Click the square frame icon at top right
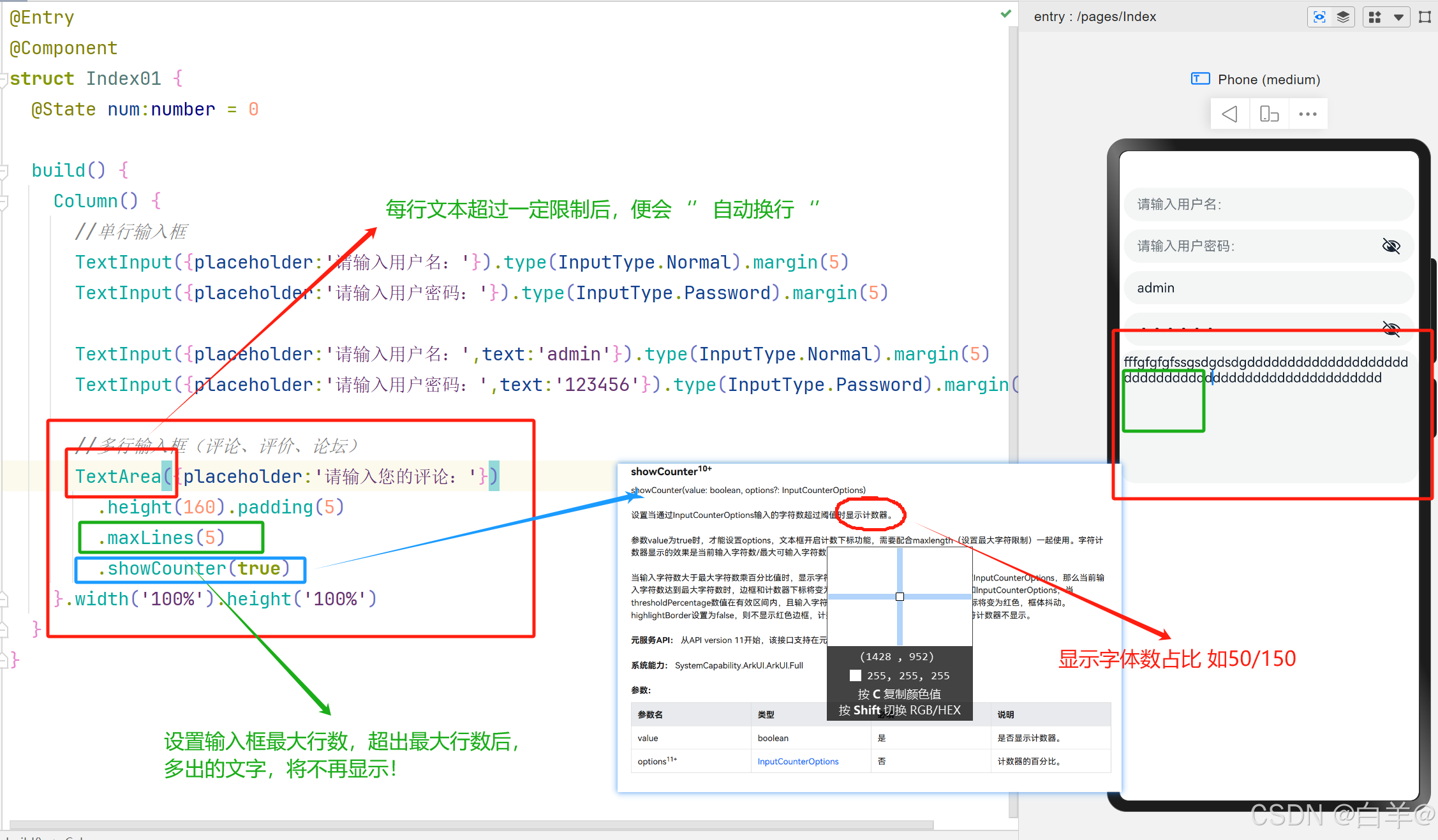The width and height of the screenshot is (1438, 840). [x=1425, y=17]
